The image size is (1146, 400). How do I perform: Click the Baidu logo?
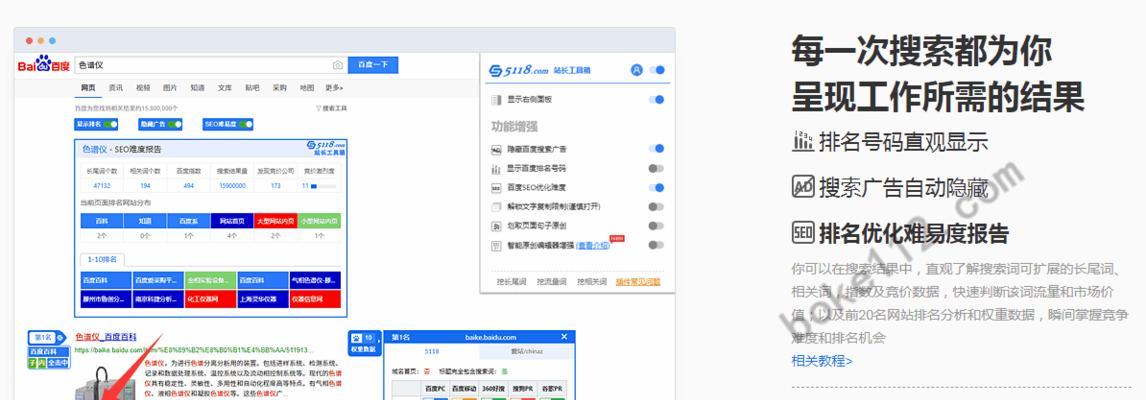click(44, 65)
